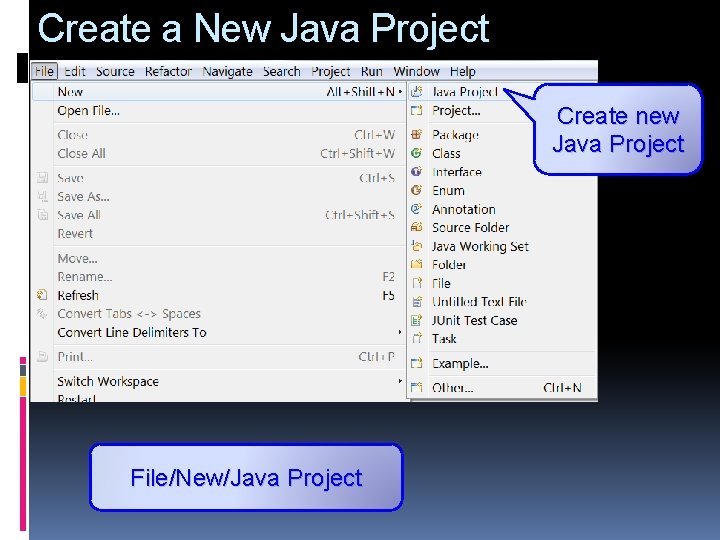Select the Move... entry
Image resolution: width=720 pixels, height=540 pixels.
(219, 259)
